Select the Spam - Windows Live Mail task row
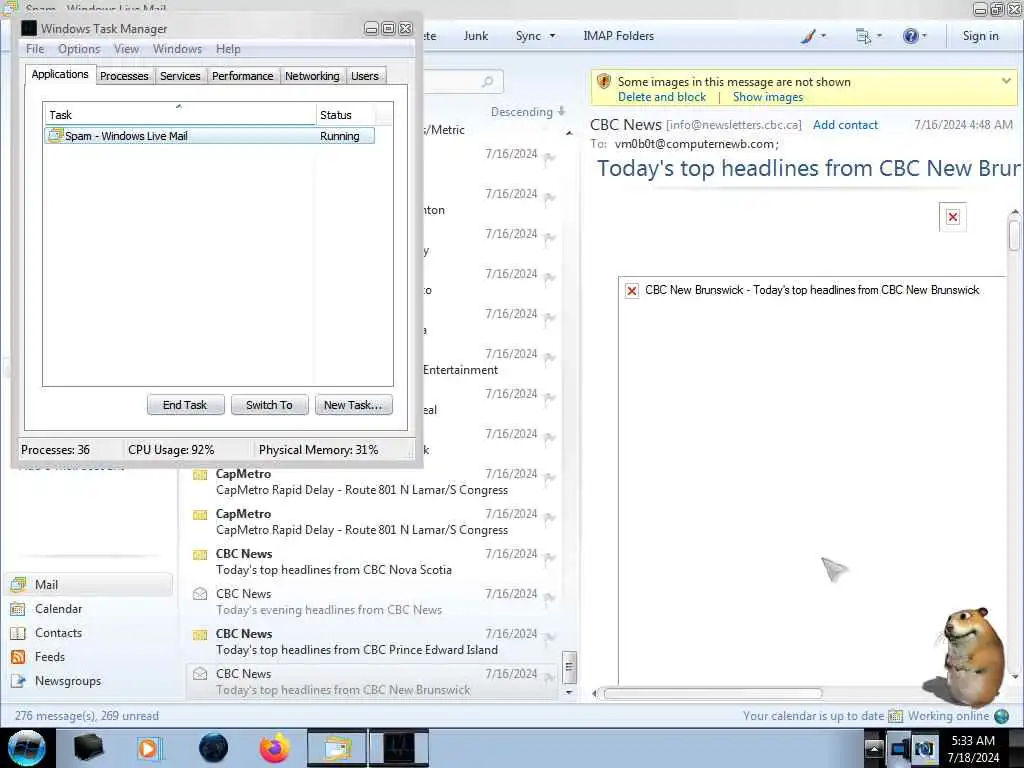Viewport: 1024px width, 768px height. 210,136
